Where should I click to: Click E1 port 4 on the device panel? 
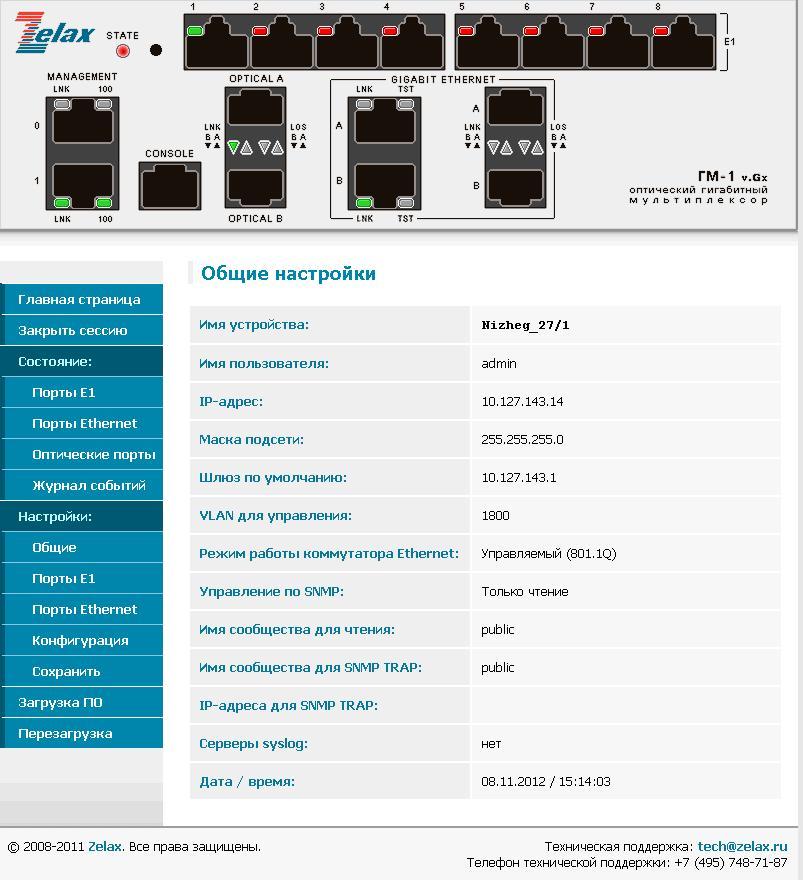pos(412,43)
